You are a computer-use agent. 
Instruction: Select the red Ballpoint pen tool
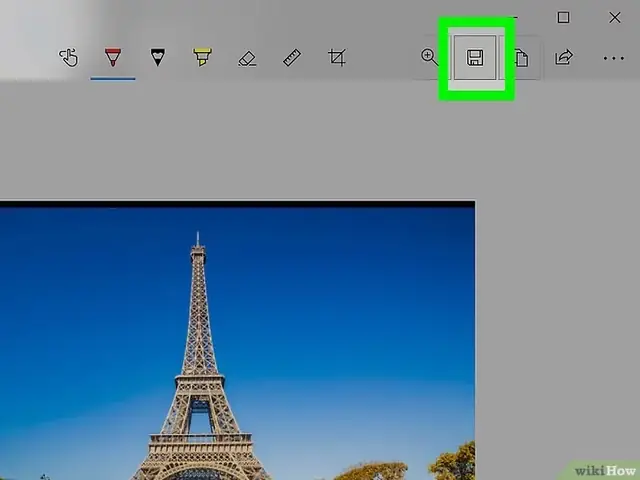pyautogui.click(x=113, y=58)
